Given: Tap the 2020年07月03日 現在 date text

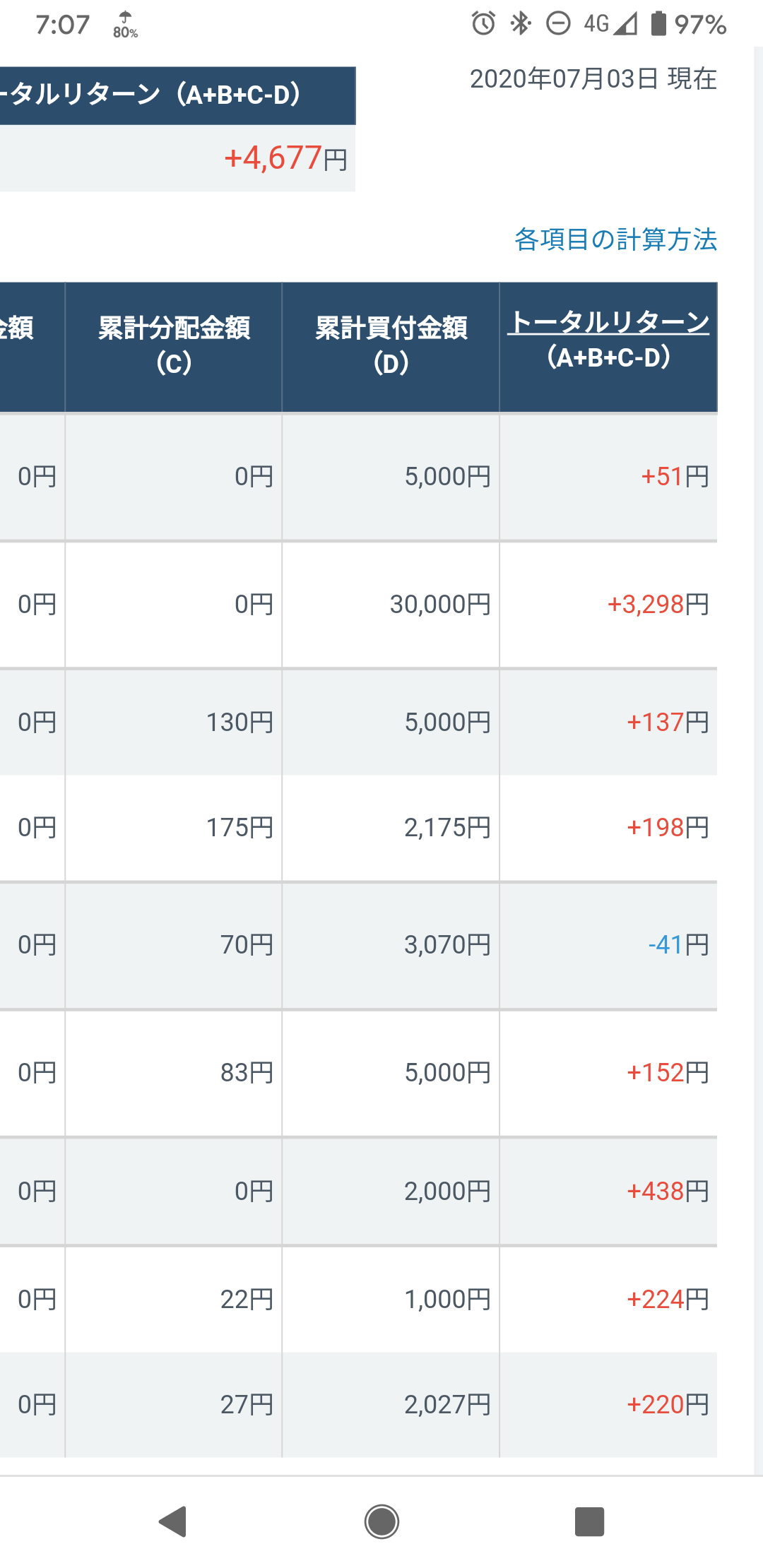Looking at the screenshot, I should pyautogui.click(x=593, y=78).
